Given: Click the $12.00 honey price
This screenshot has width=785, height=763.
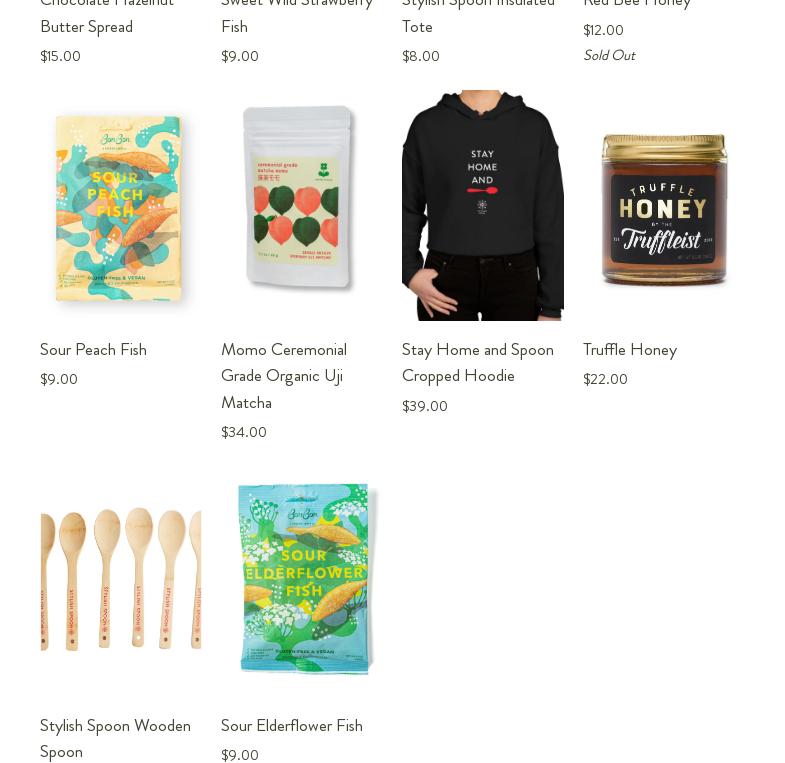Looking at the screenshot, I should [x=603, y=30].
